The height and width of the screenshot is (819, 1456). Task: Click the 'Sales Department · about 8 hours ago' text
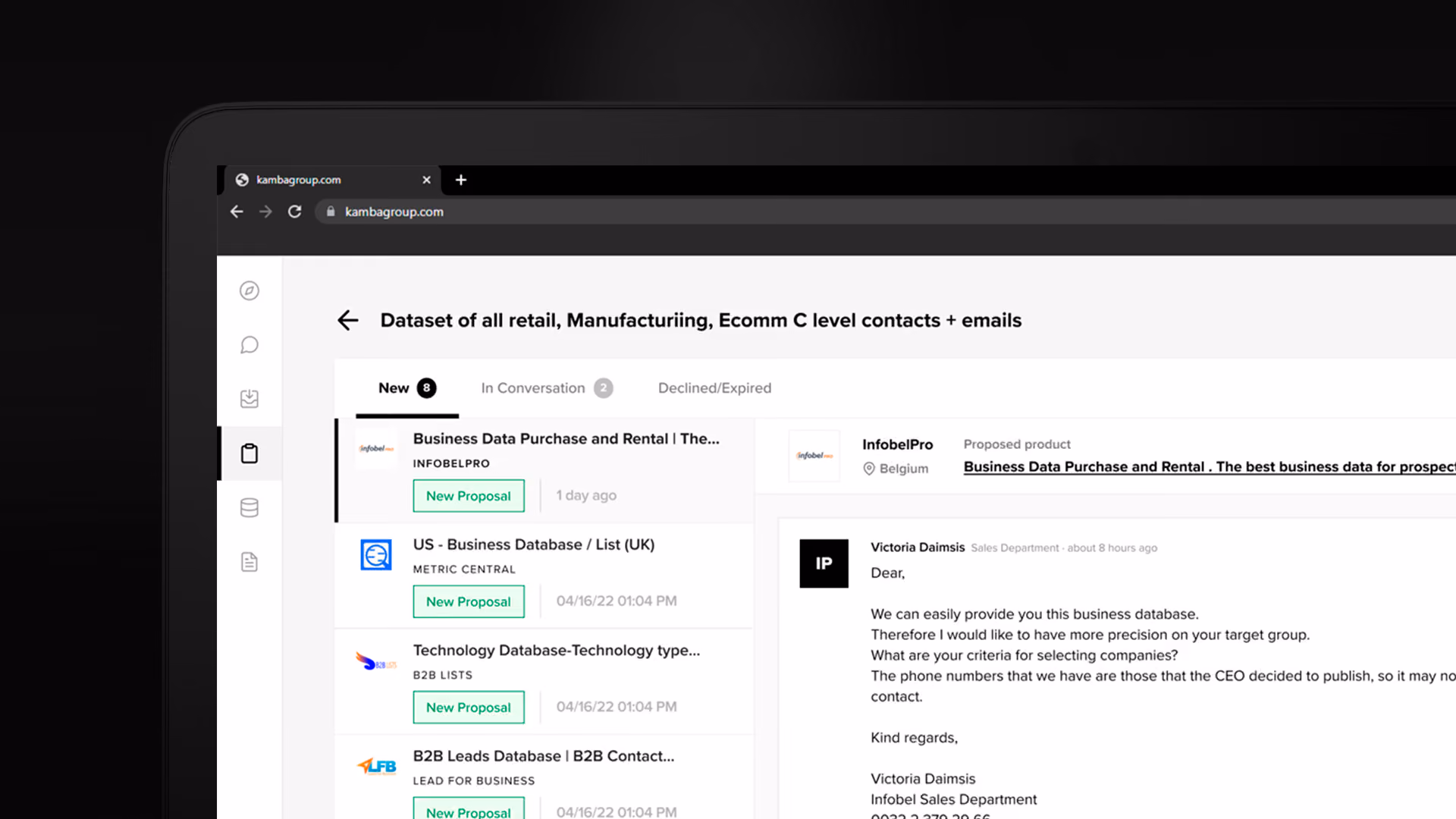(1064, 548)
